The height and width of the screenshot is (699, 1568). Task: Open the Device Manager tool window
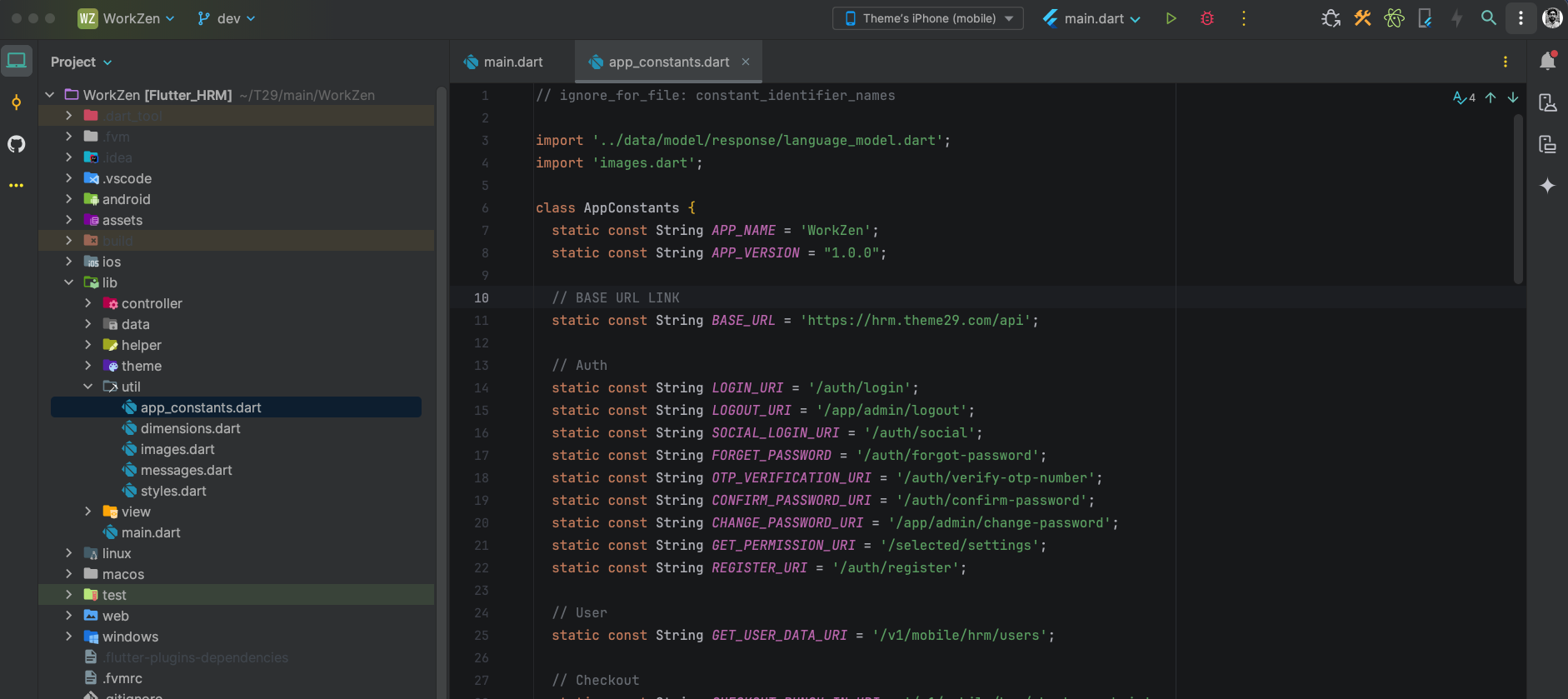click(1548, 144)
